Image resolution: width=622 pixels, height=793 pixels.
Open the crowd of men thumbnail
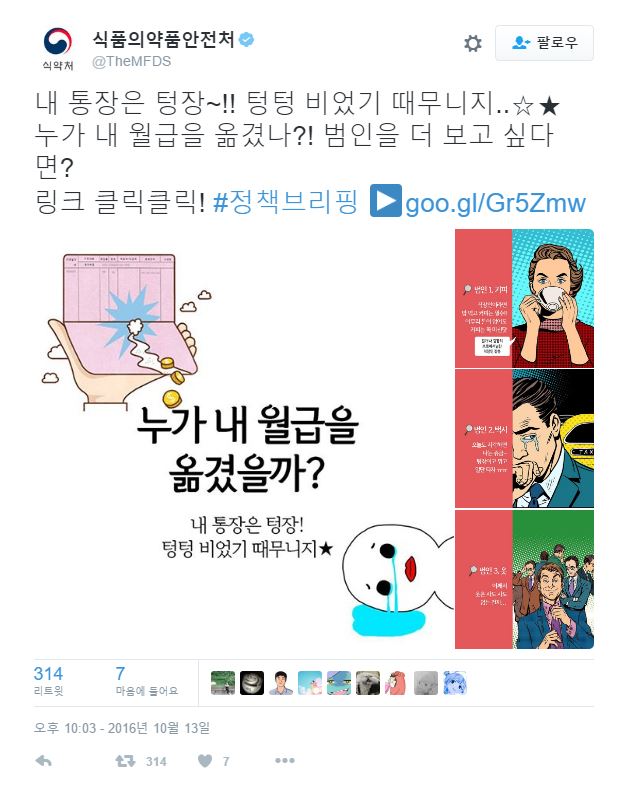coord(524,580)
